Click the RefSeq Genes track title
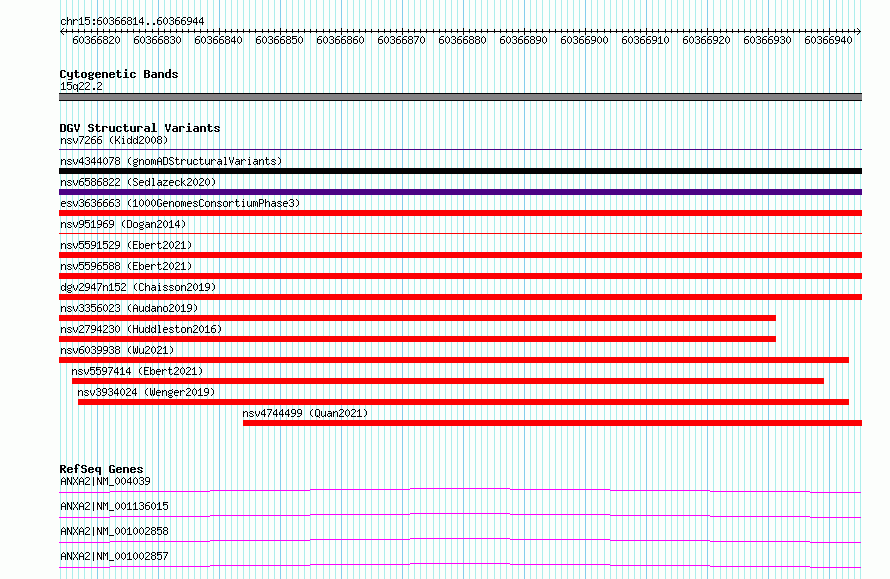The image size is (890, 579). click(x=102, y=469)
